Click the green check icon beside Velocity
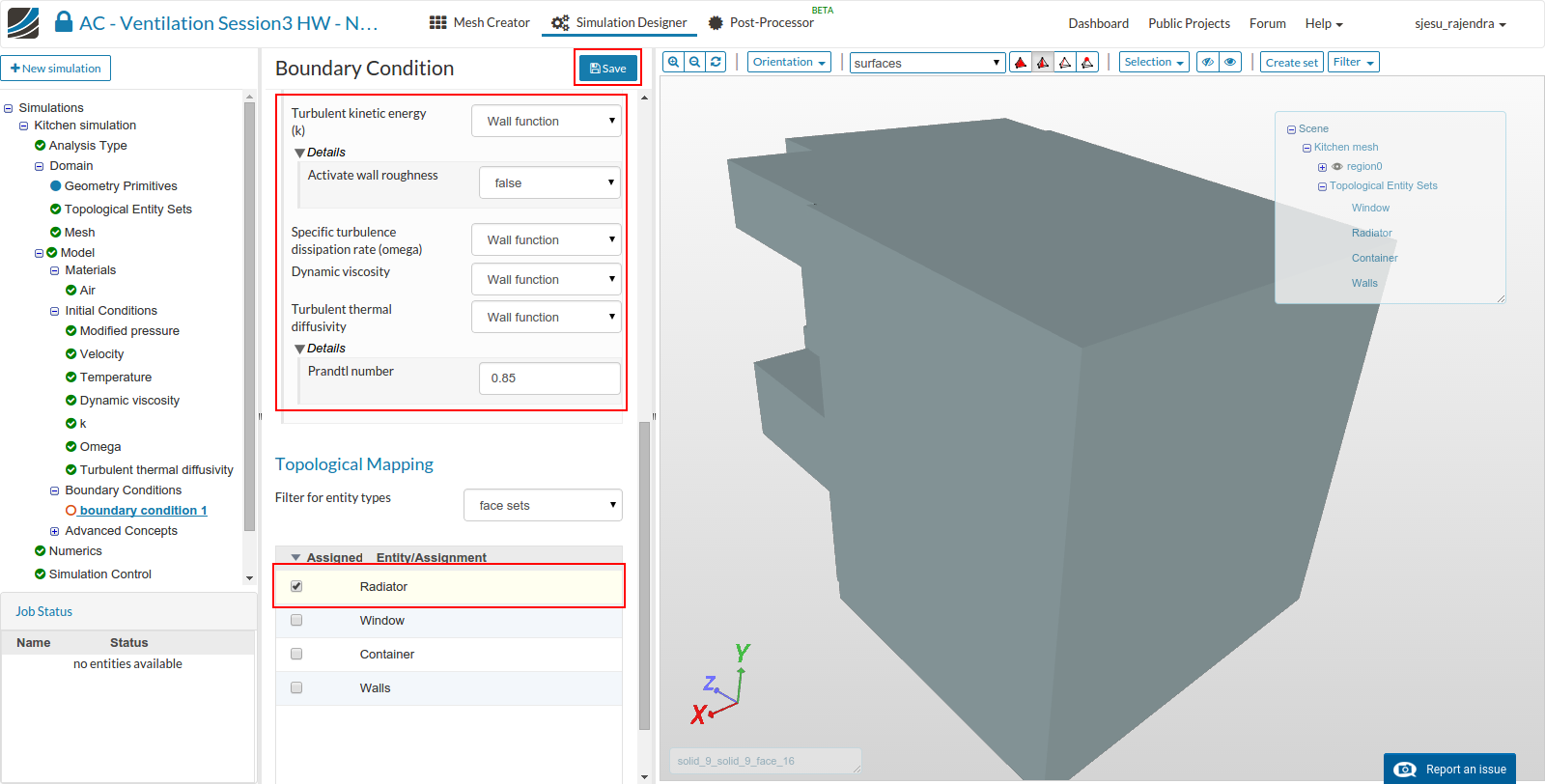 [x=70, y=354]
